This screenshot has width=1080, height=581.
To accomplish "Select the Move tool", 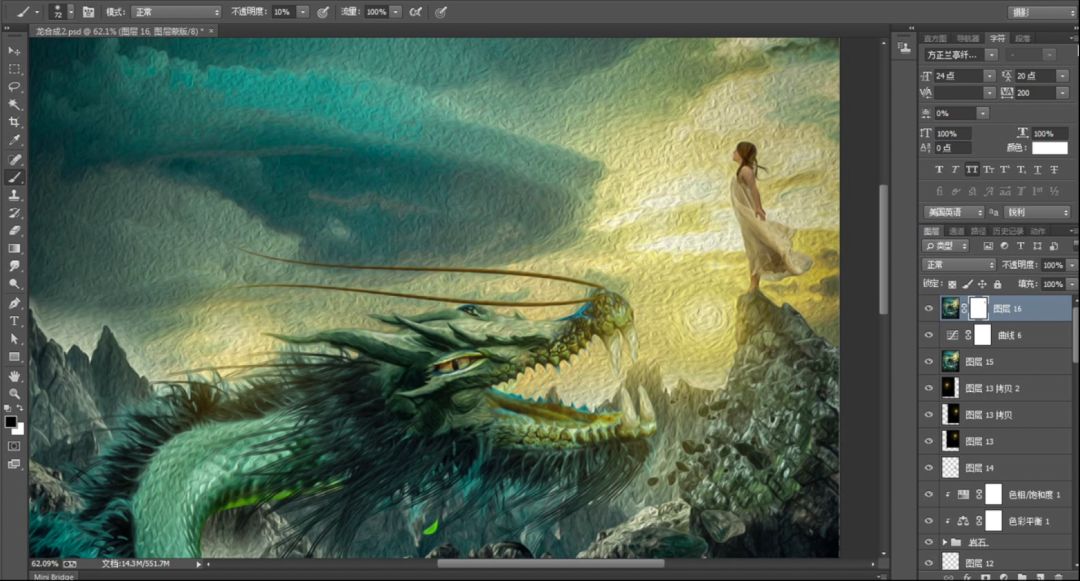I will click(x=14, y=51).
